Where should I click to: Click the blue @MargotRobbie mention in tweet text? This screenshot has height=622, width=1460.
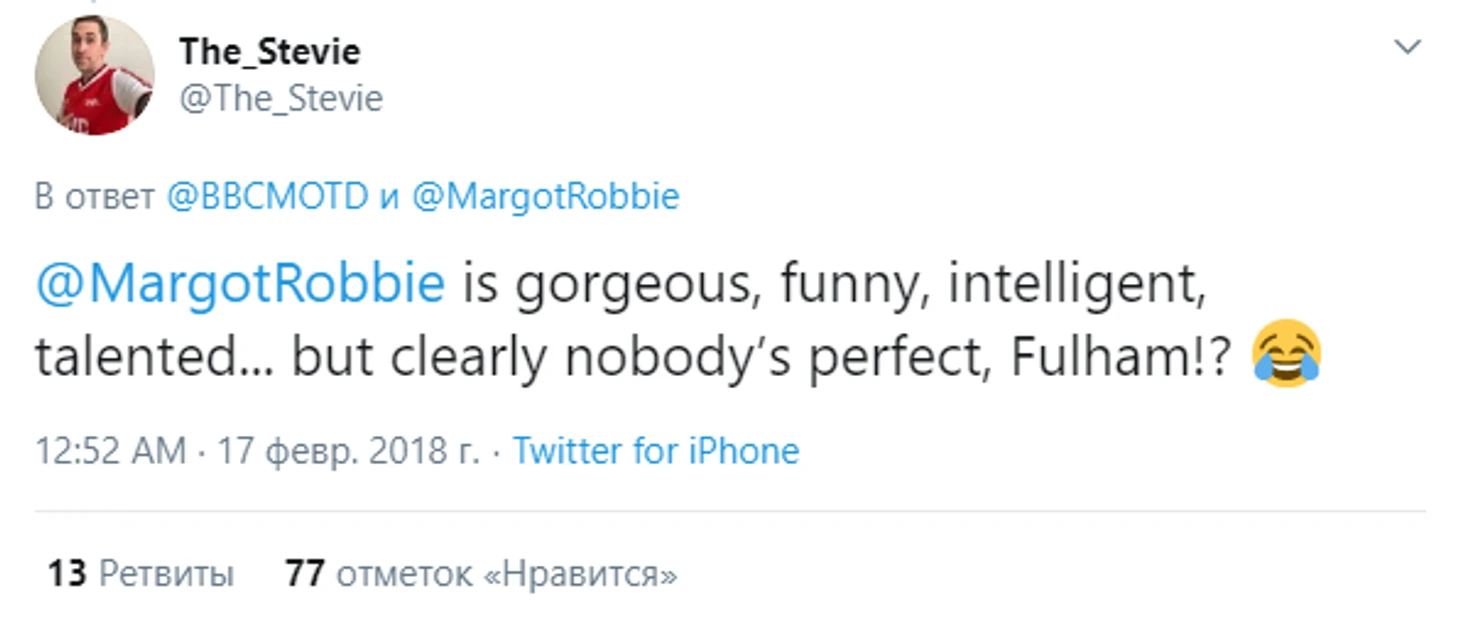(239, 284)
